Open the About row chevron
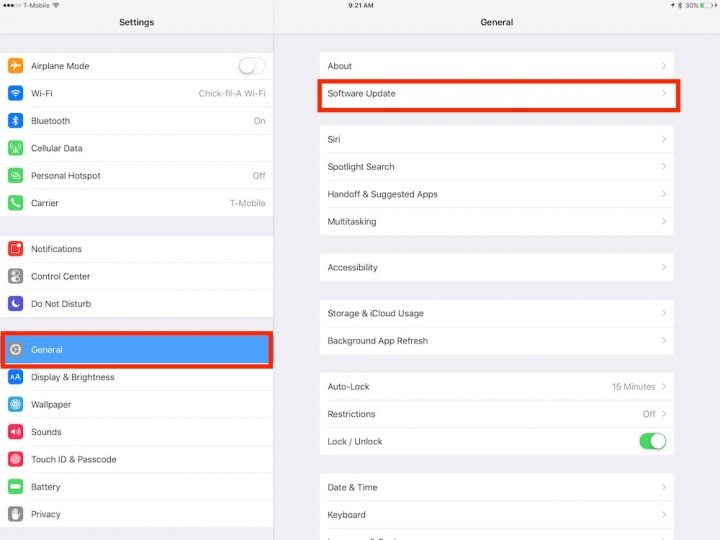The height and width of the screenshot is (540, 720). (x=664, y=66)
